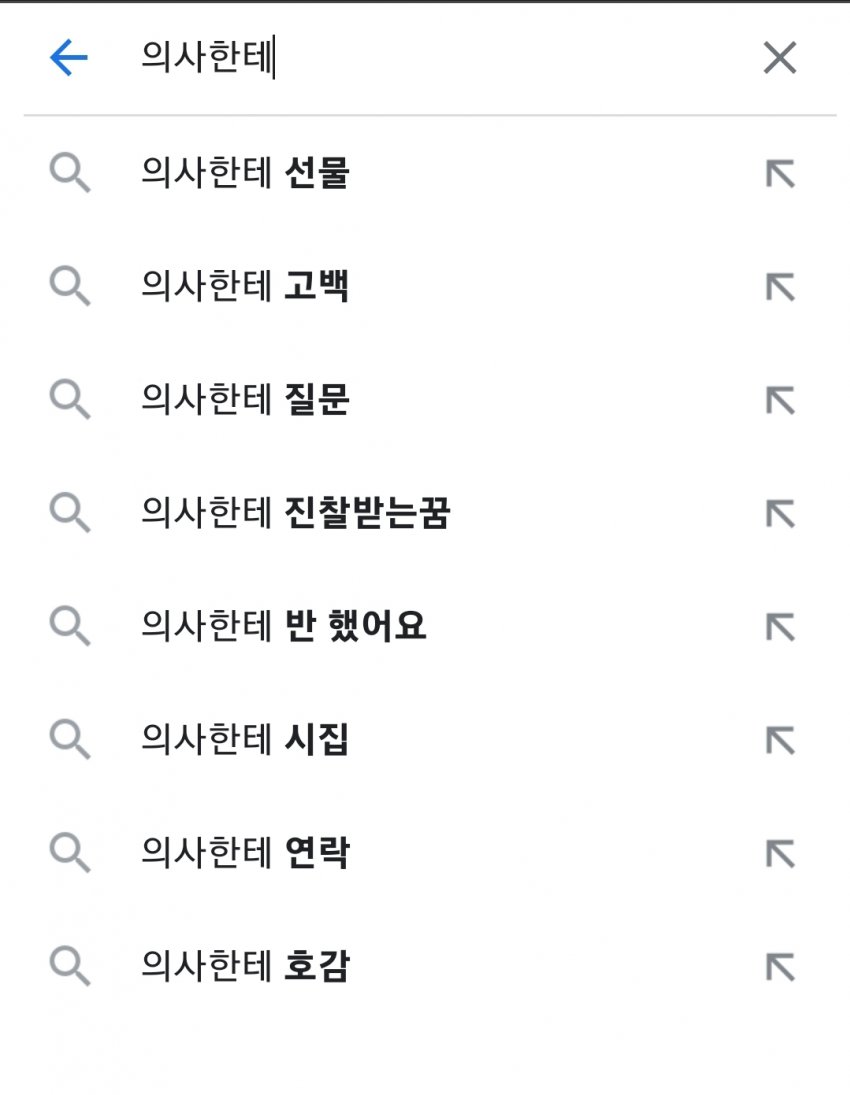Click the magnifier icon beside 의사한테 선물
The width and height of the screenshot is (850, 1095).
pyautogui.click(x=70, y=175)
